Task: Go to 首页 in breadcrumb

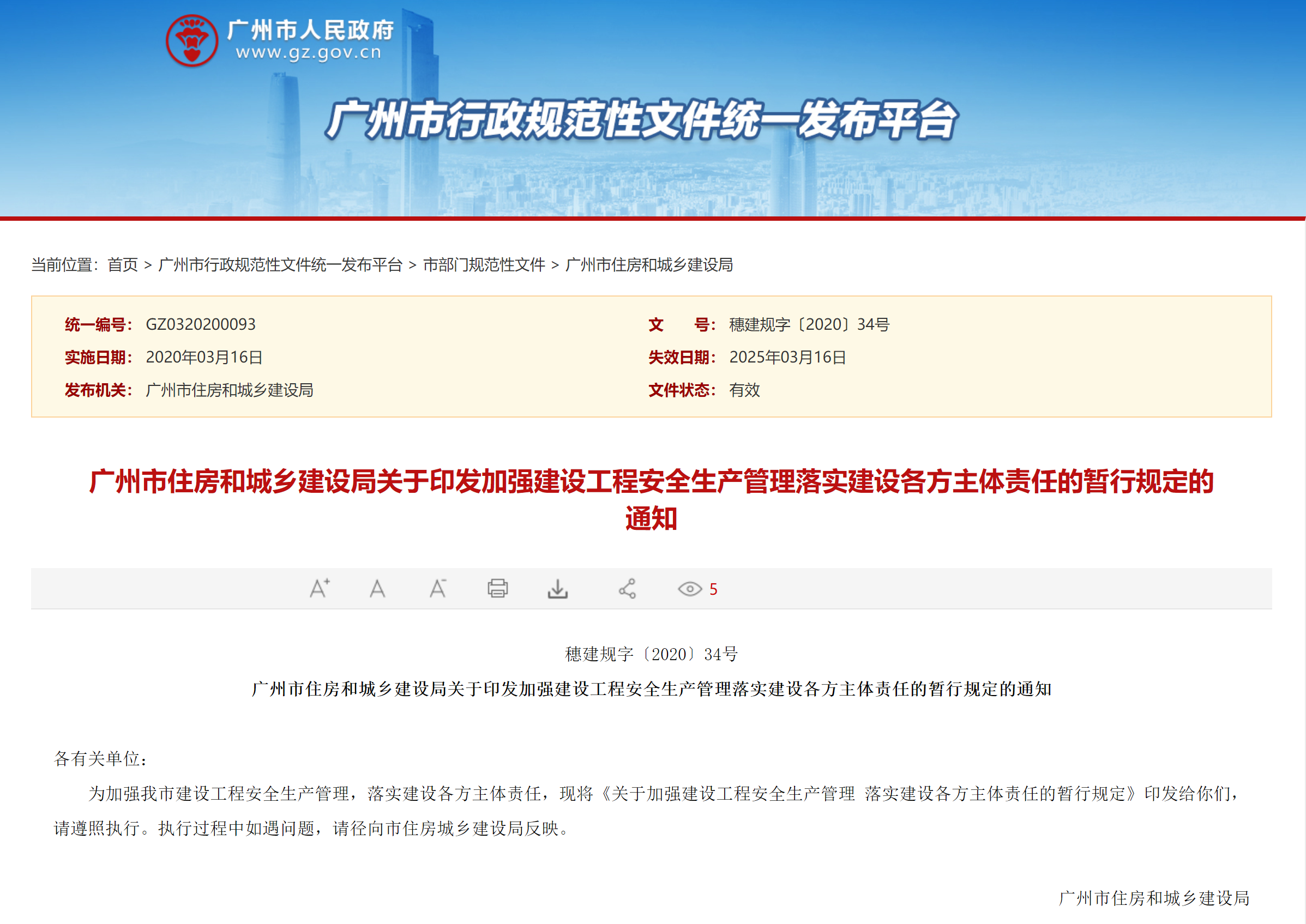Action: click(x=122, y=264)
